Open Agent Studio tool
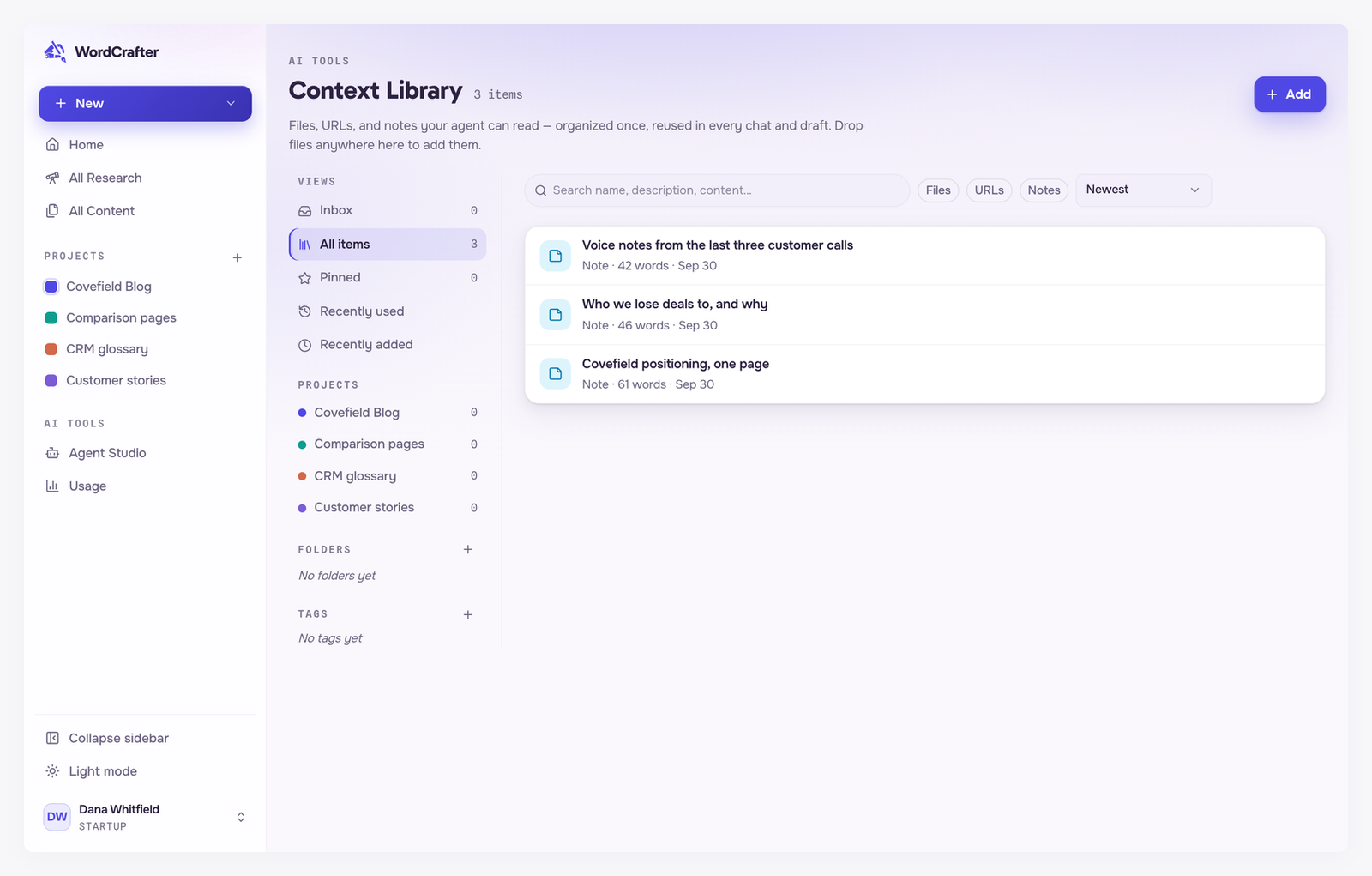Viewport: 1372px width, 876px height. [x=145, y=453]
